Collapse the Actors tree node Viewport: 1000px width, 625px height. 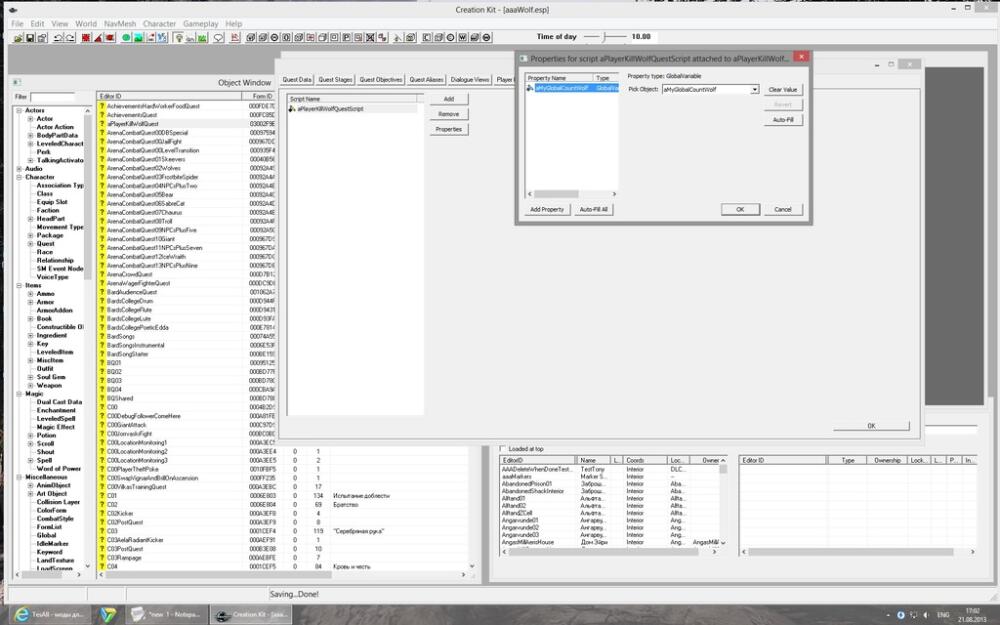19,110
